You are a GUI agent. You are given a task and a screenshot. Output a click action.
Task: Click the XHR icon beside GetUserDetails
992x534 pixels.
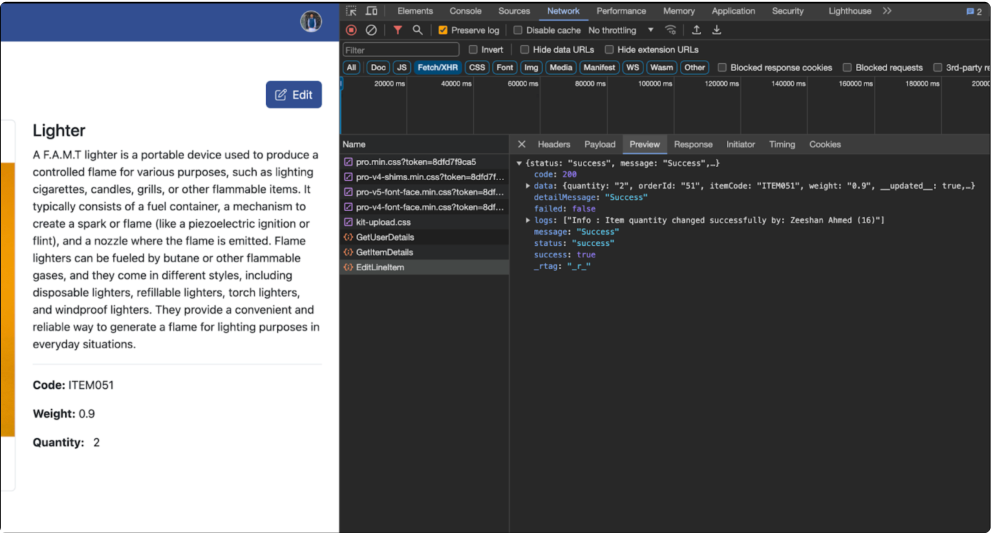[x=348, y=237]
